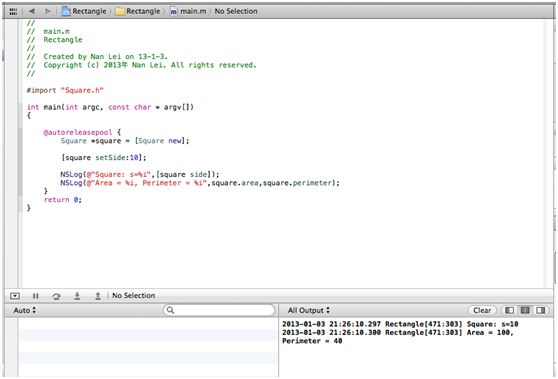The image size is (558, 379).
Task: Click the @autoreleasepool keyword
Action: [78, 132]
